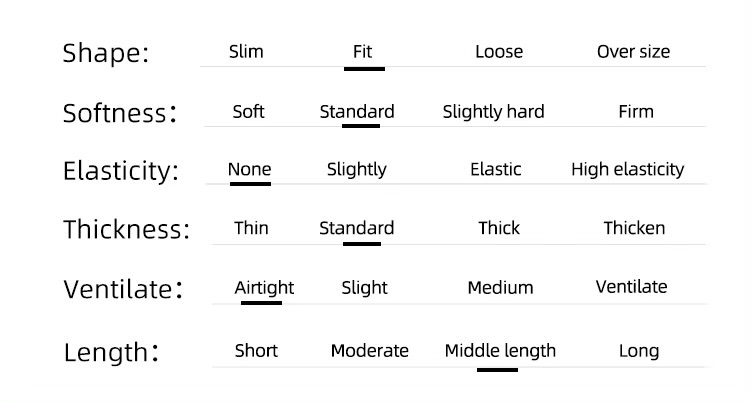The width and height of the screenshot is (750, 402).
Task: Pick the Thicken option
Action: [634, 228]
